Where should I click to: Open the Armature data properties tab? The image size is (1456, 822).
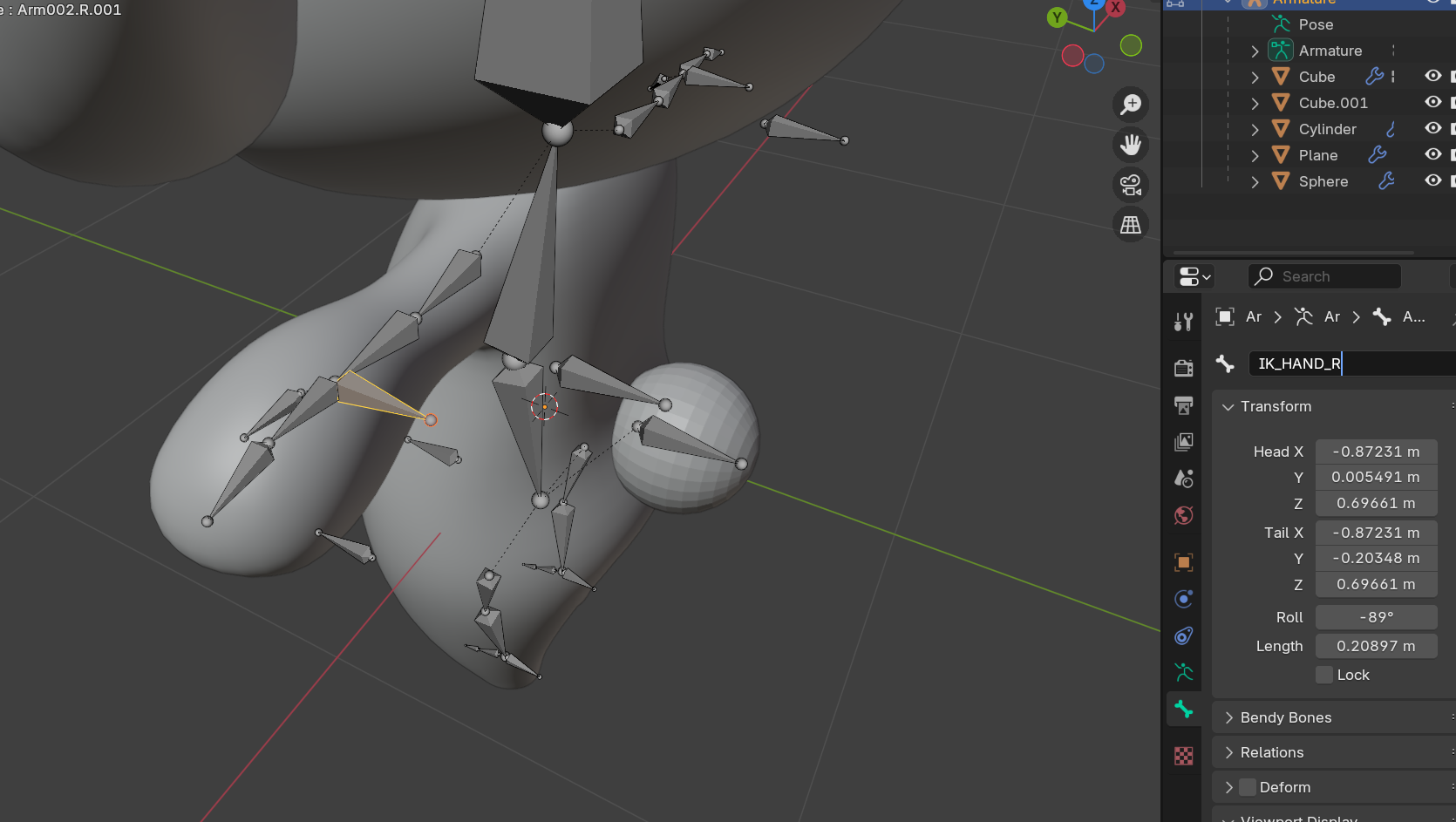tap(1183, 672)
